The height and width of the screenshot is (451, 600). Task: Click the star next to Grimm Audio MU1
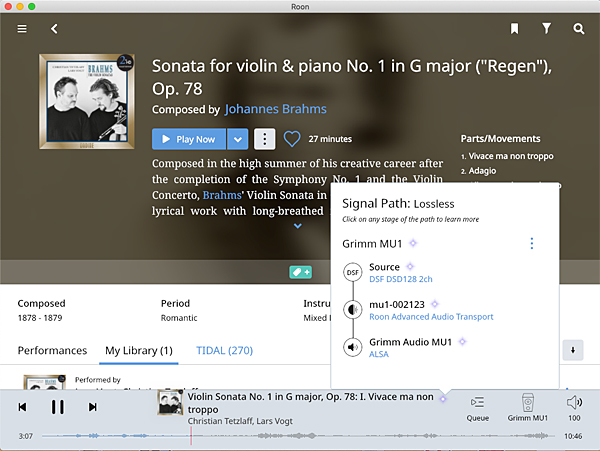point(462,341)
